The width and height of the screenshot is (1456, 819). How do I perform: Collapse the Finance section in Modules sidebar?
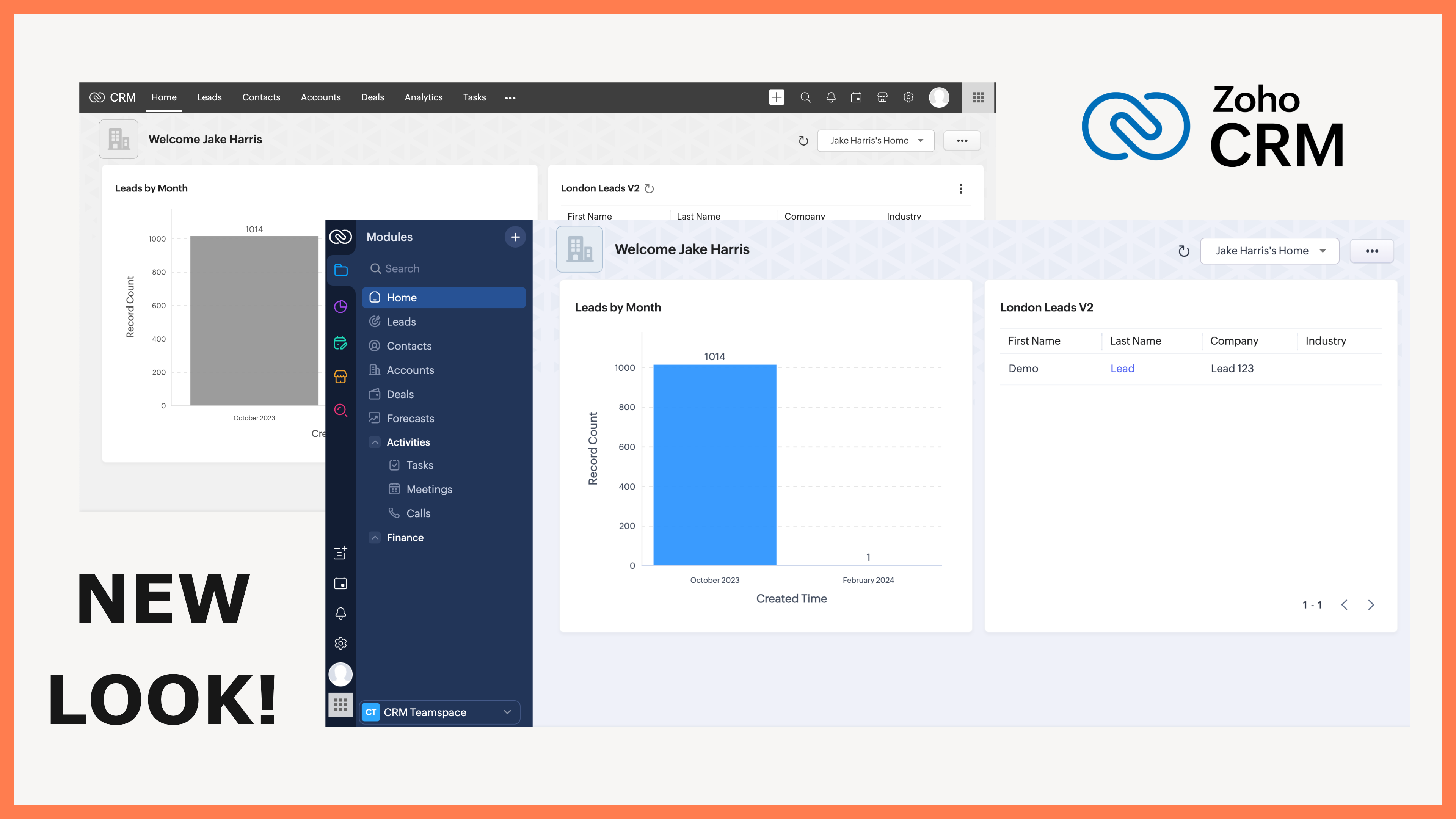[375, 538]
